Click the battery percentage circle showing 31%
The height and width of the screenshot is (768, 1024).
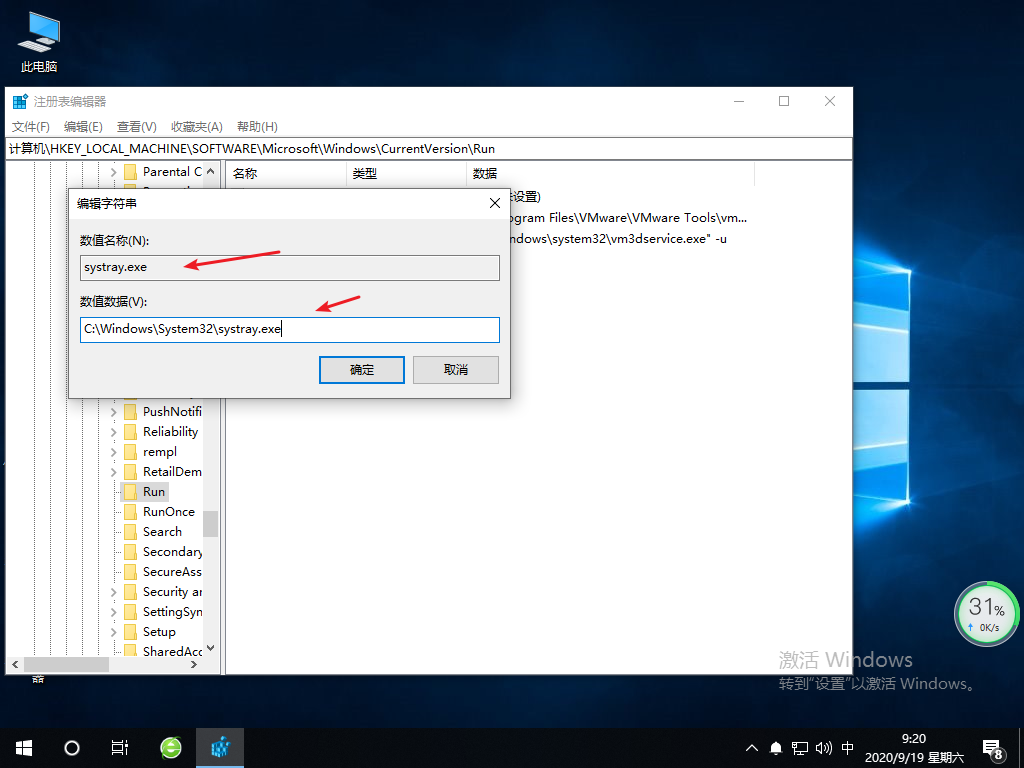(986, 613)
